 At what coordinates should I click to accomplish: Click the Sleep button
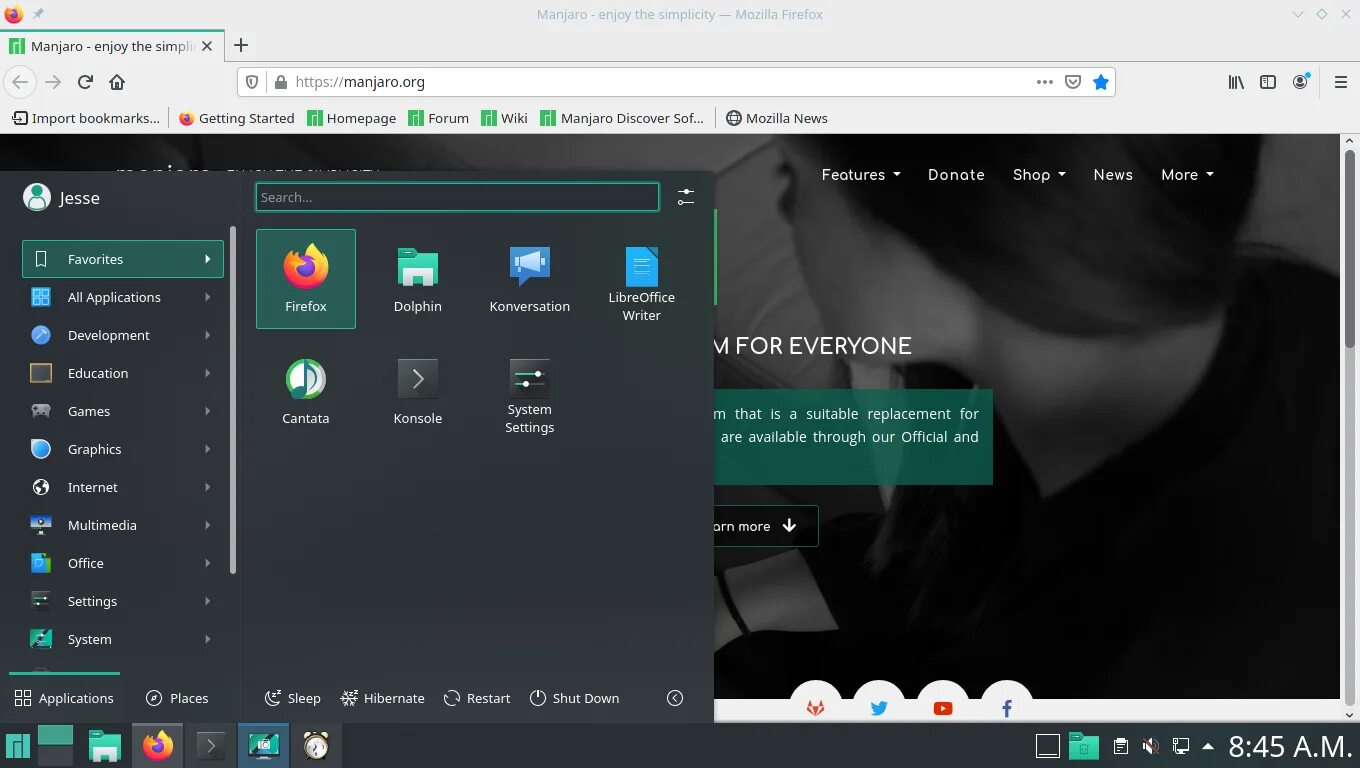click(x=293, y=698)
